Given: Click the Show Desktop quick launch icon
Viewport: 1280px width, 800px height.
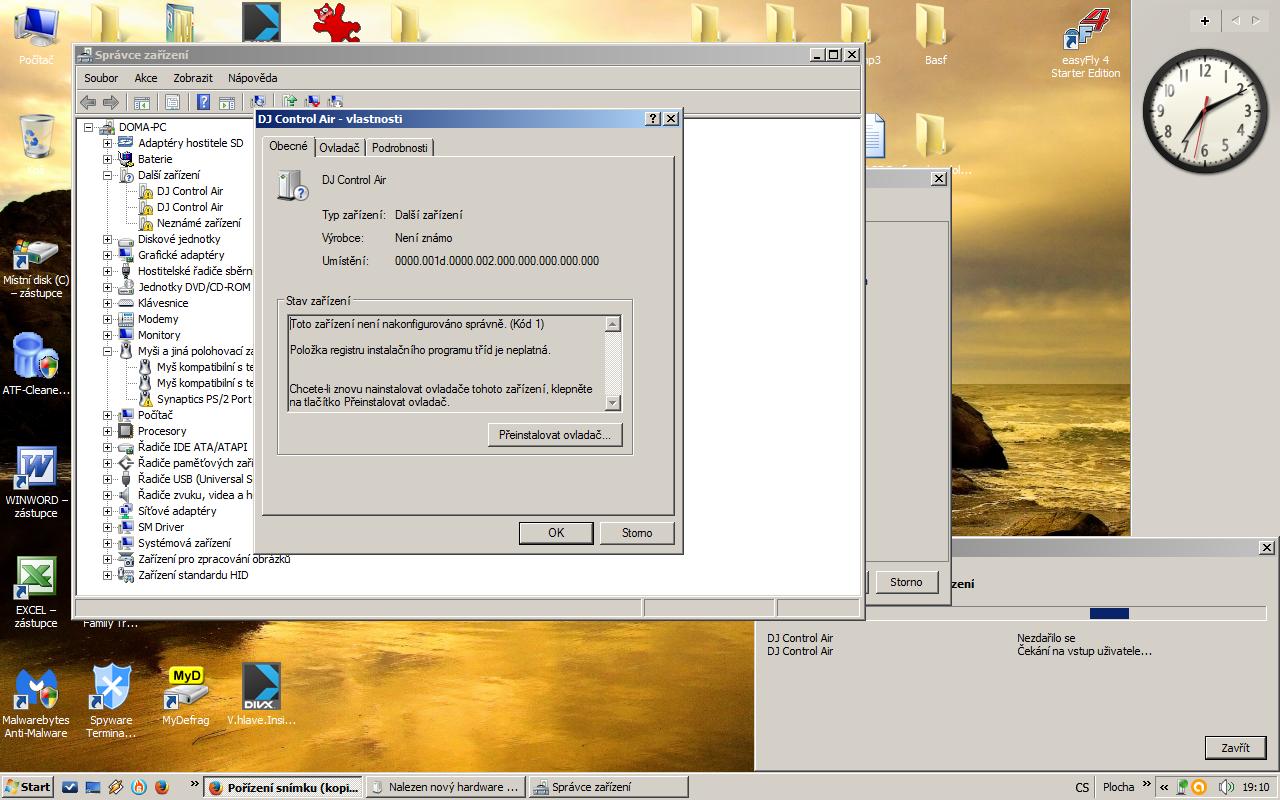Looking at the screenshot, I should (x=93, y=787).
